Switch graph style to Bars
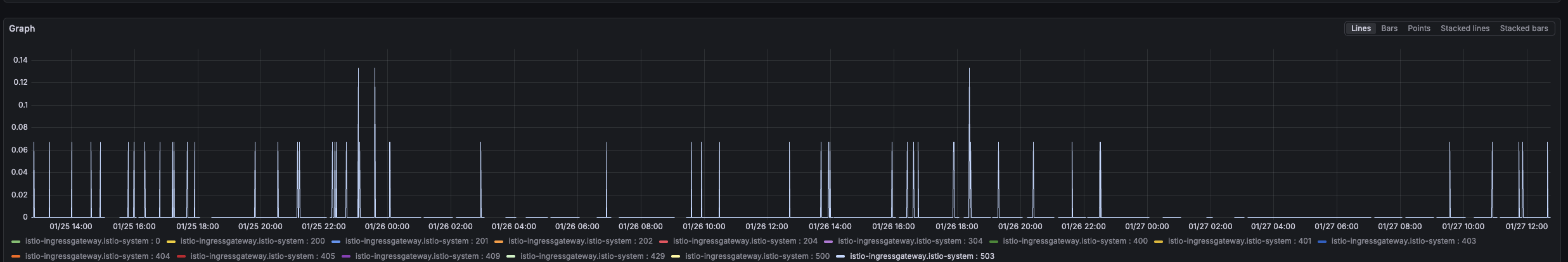This screenshot has width=1568, height=262. (x=1389, y=28)
